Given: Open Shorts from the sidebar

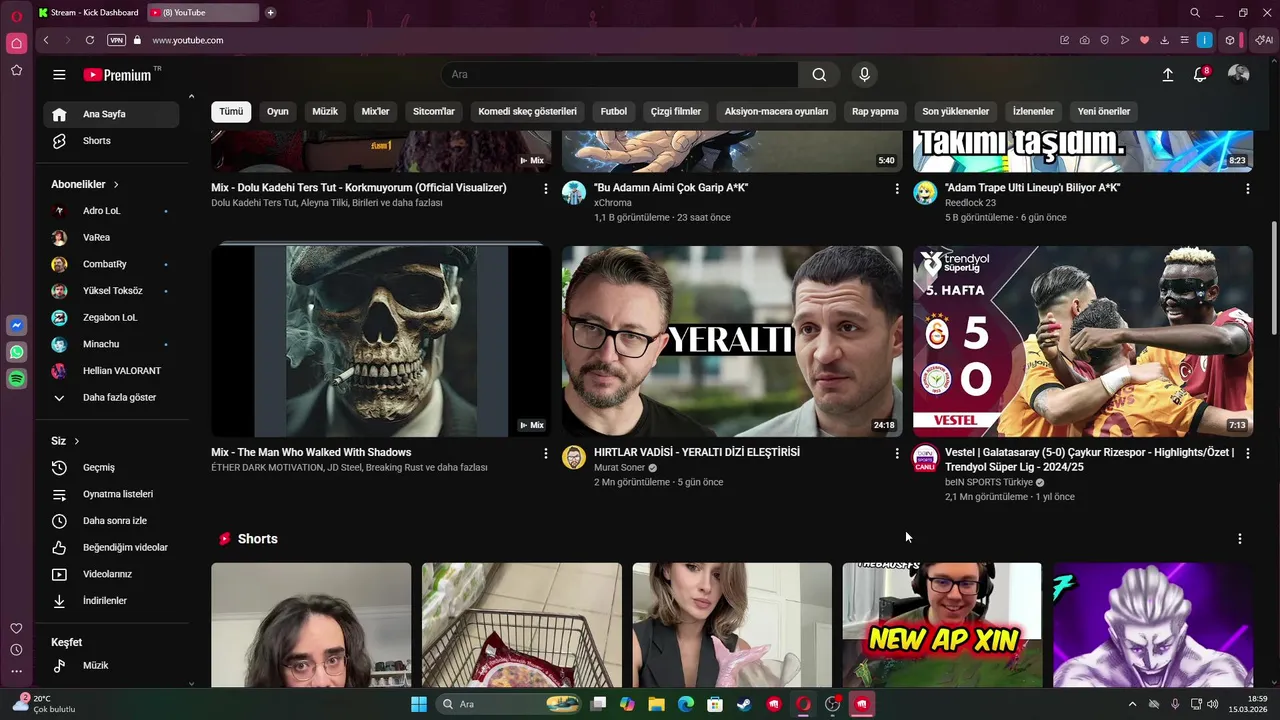Looking at the screenshot, I should (x=111, y=141).
